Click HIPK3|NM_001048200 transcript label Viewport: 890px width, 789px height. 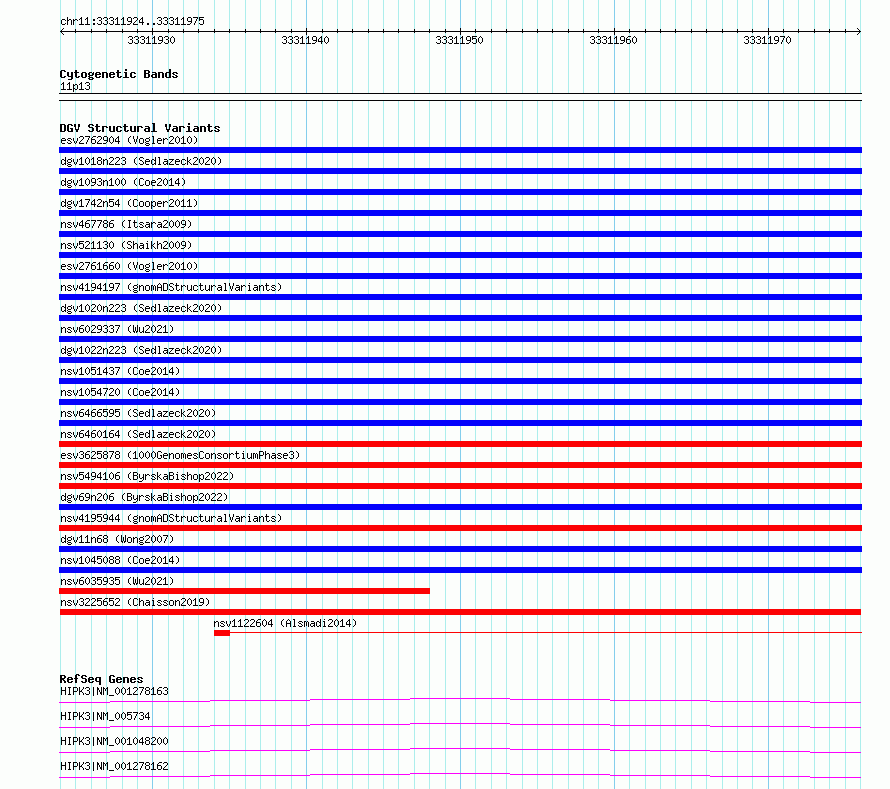(x=114, y=741)
